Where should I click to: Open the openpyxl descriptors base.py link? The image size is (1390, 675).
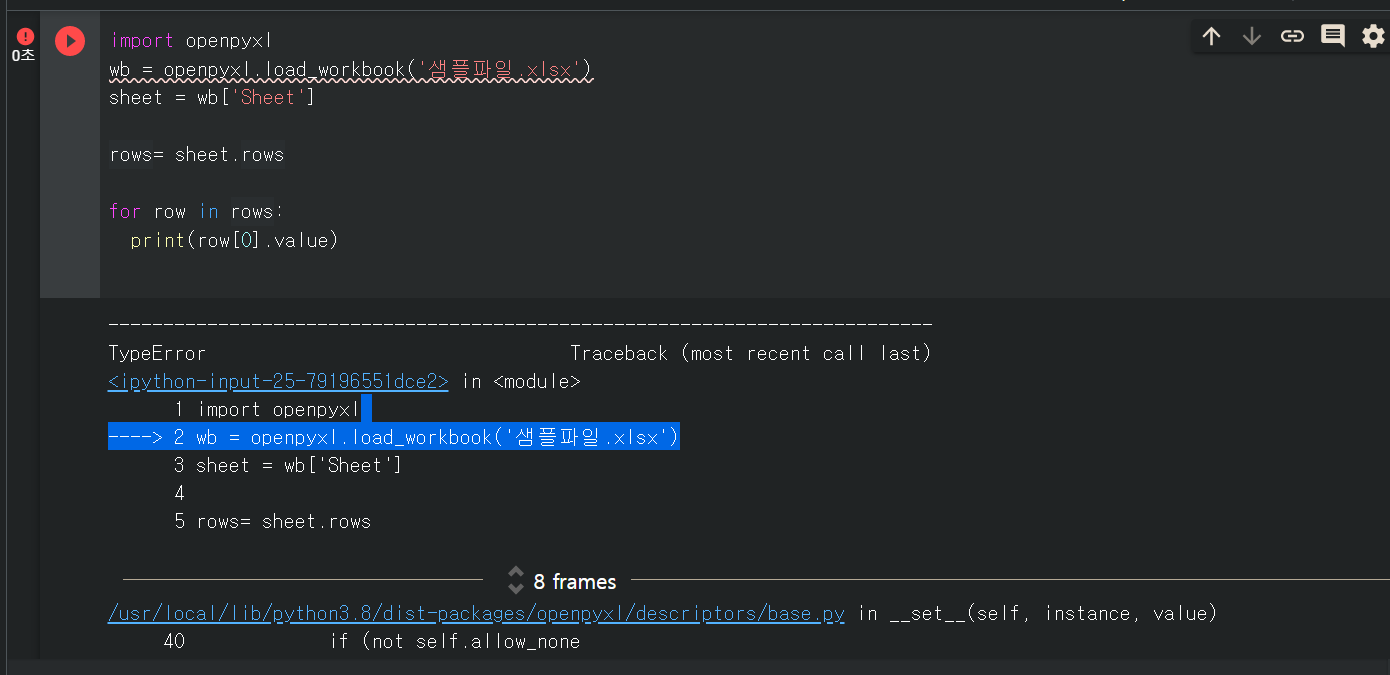tap(476, 613)
